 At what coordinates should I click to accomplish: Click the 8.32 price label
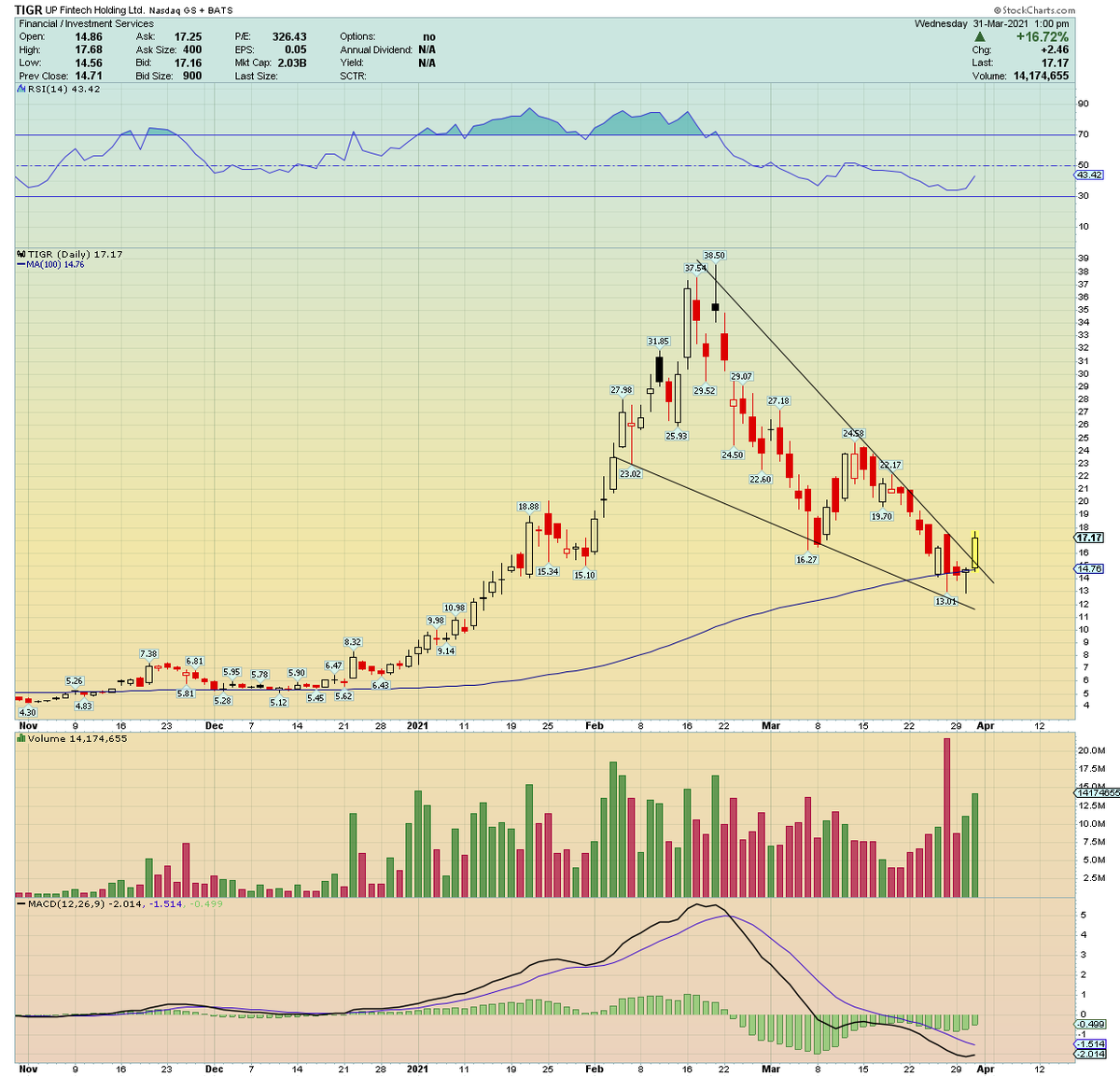click(x=353, y=642)
